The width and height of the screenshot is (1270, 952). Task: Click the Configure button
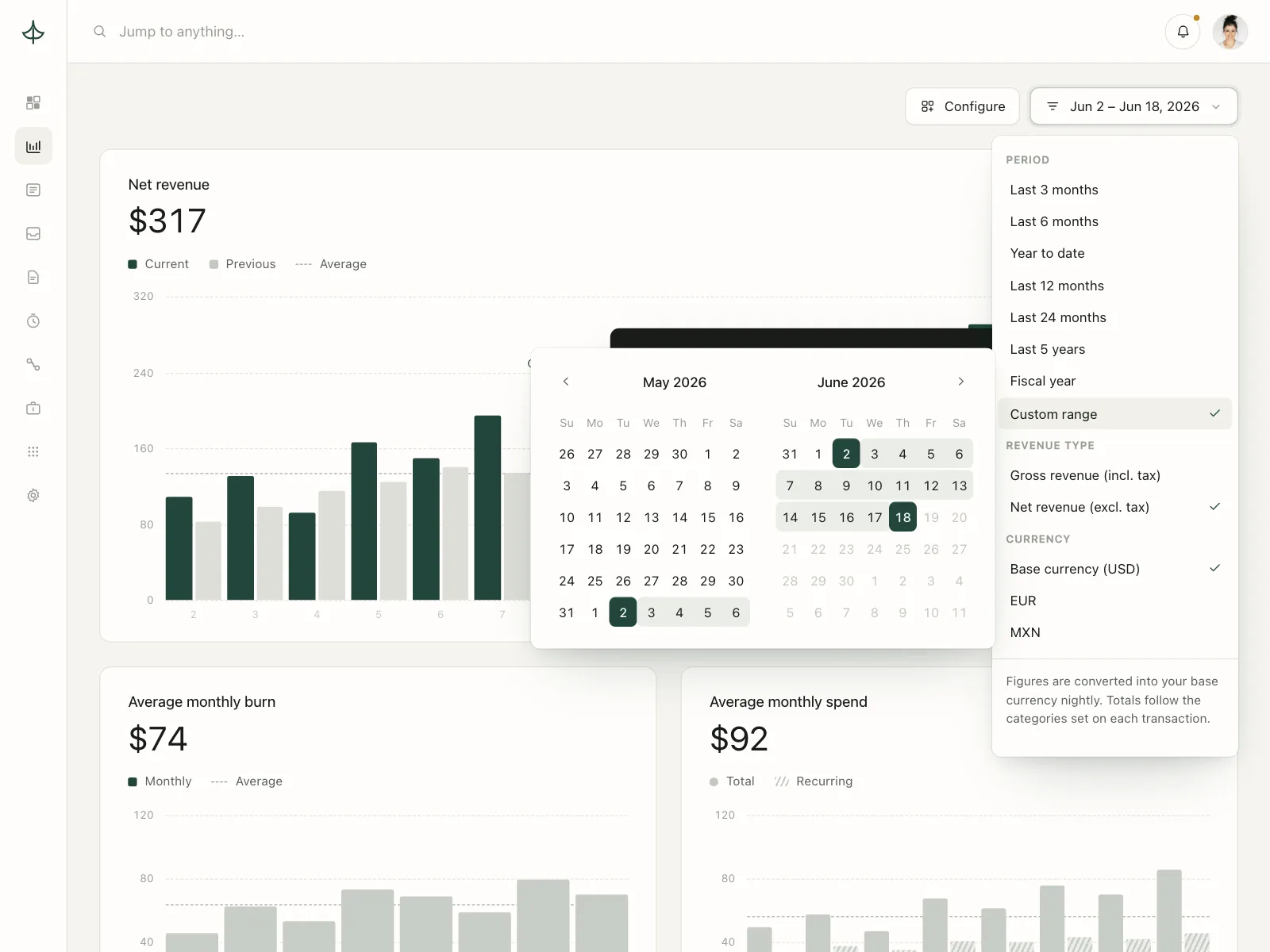963,106
